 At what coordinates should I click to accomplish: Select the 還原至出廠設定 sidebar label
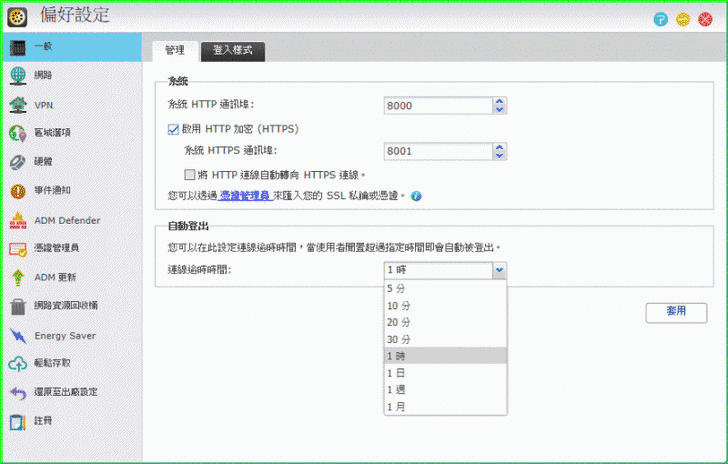coord(66,392)
